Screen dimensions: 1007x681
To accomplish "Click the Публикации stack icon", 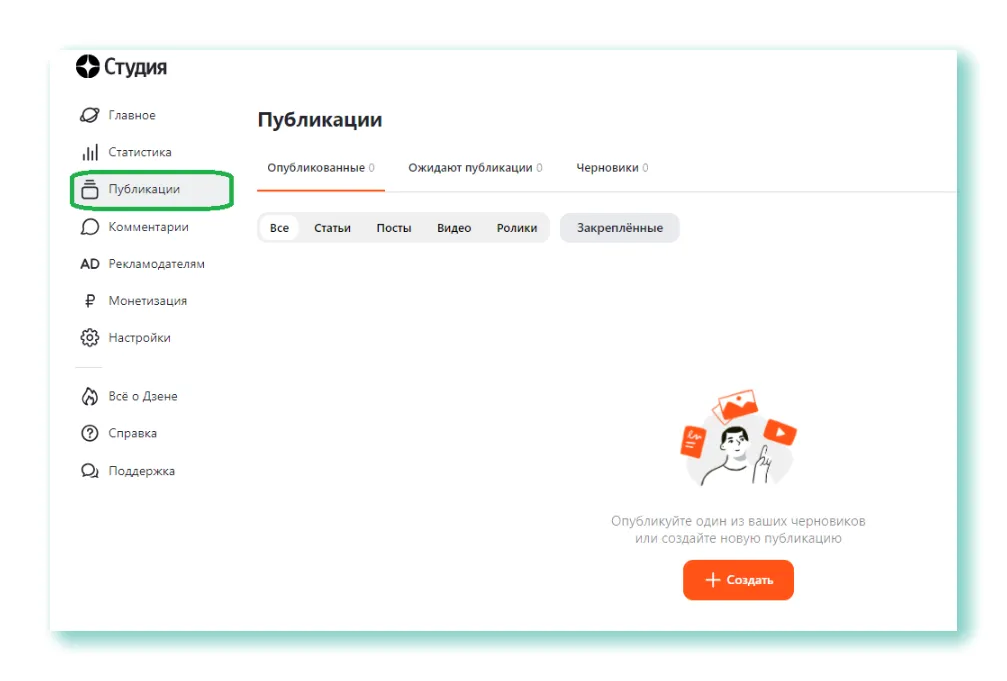I will (x=90, y=189).
